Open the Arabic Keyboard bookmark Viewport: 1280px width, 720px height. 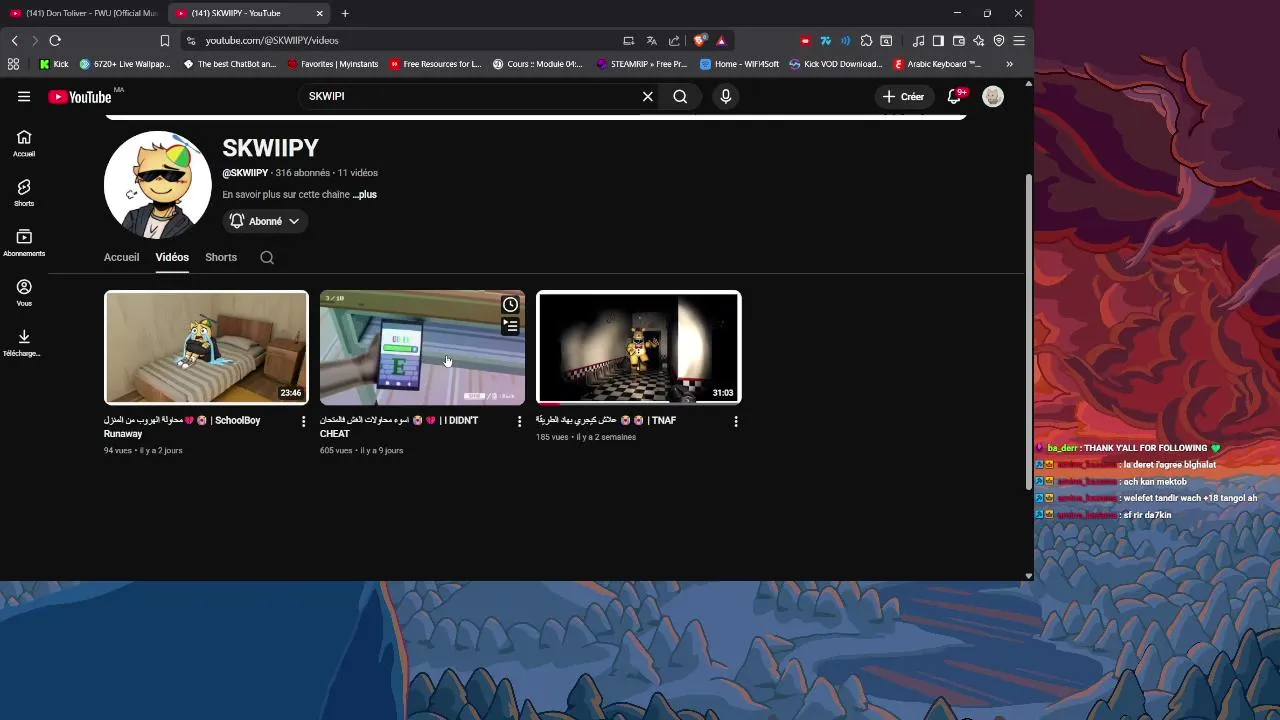[x=938, y=64]
